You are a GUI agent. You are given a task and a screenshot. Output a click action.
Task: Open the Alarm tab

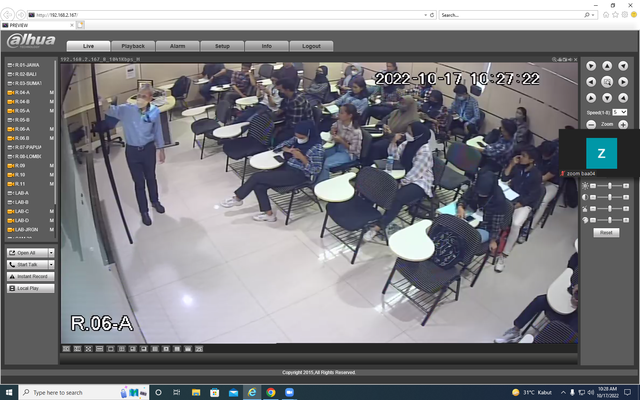178,46
